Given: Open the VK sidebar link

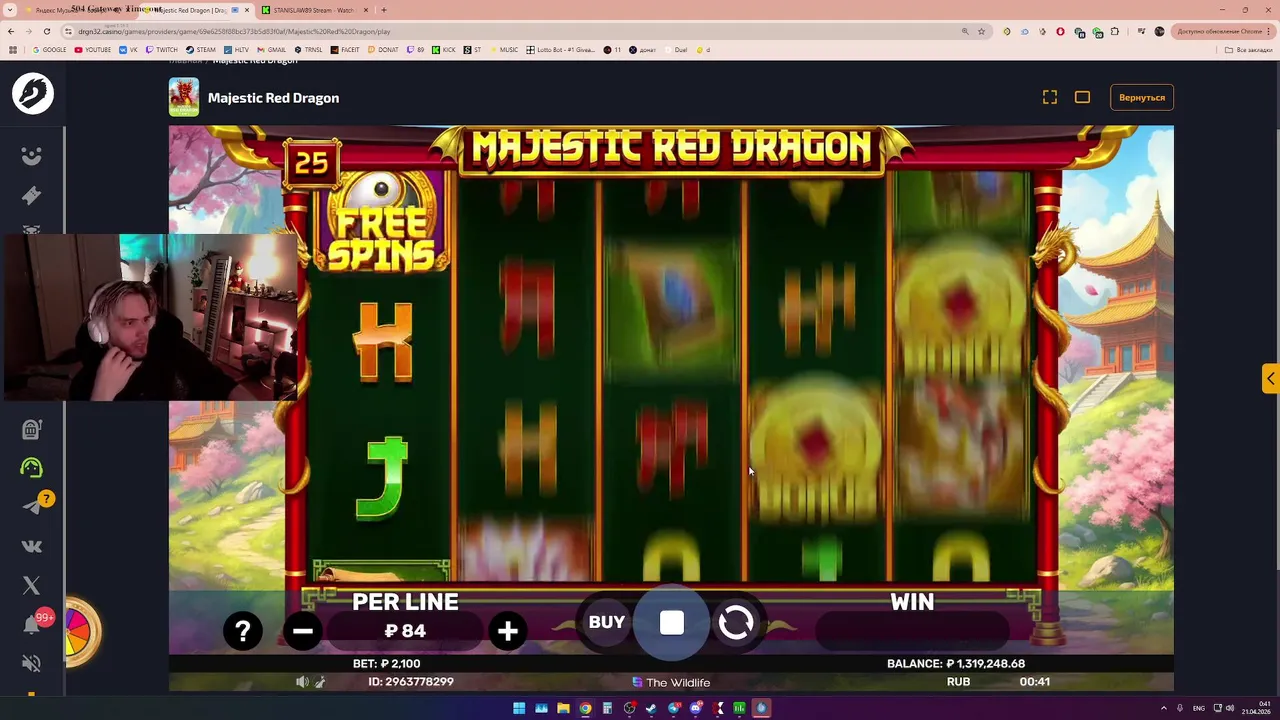Looking at the screenshot, I should (x=32, y=546).
